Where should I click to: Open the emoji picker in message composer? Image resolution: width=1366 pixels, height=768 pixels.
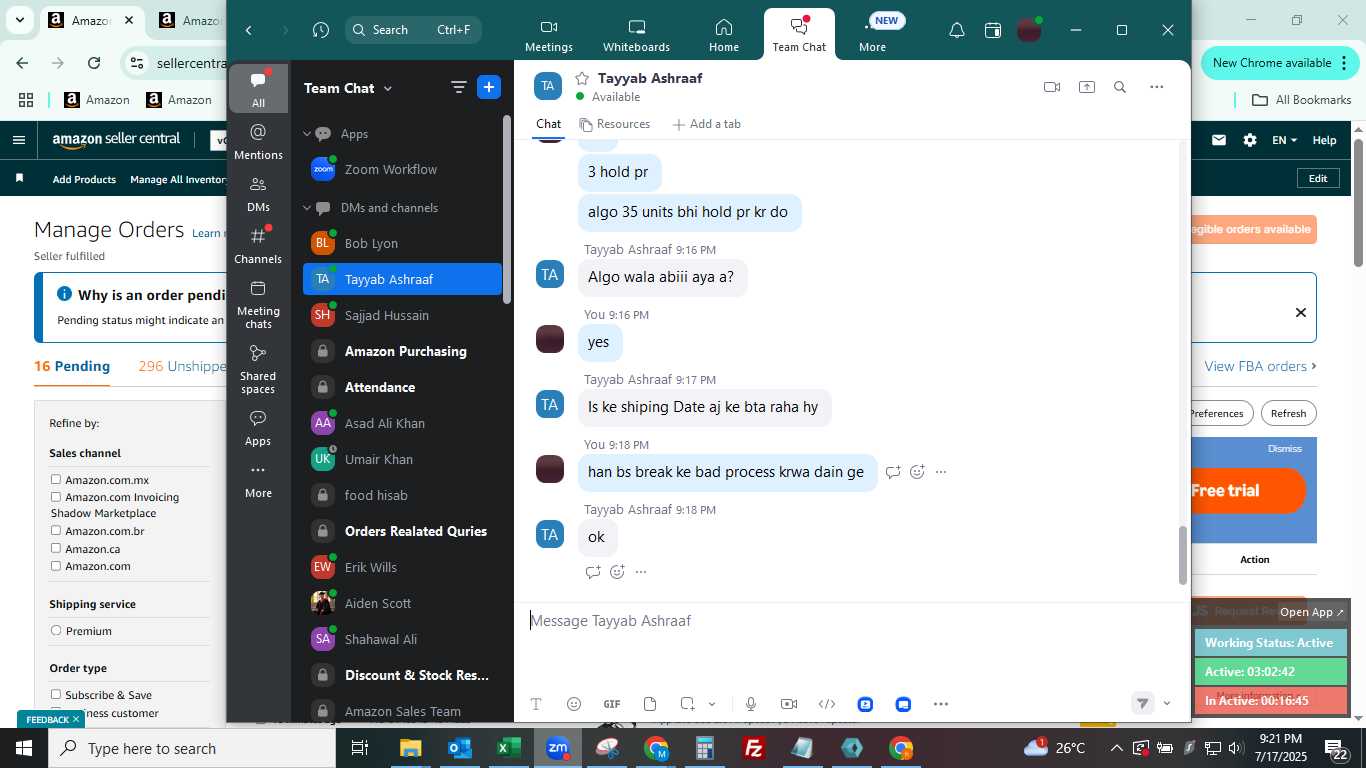(x=574, y=704)
